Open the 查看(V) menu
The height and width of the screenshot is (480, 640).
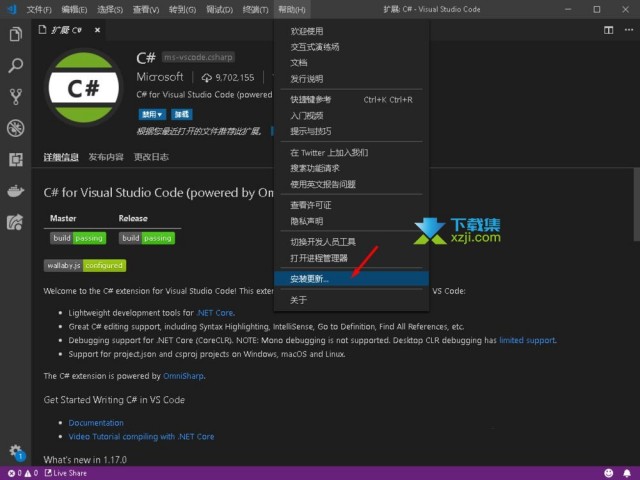tap(146, 9)
